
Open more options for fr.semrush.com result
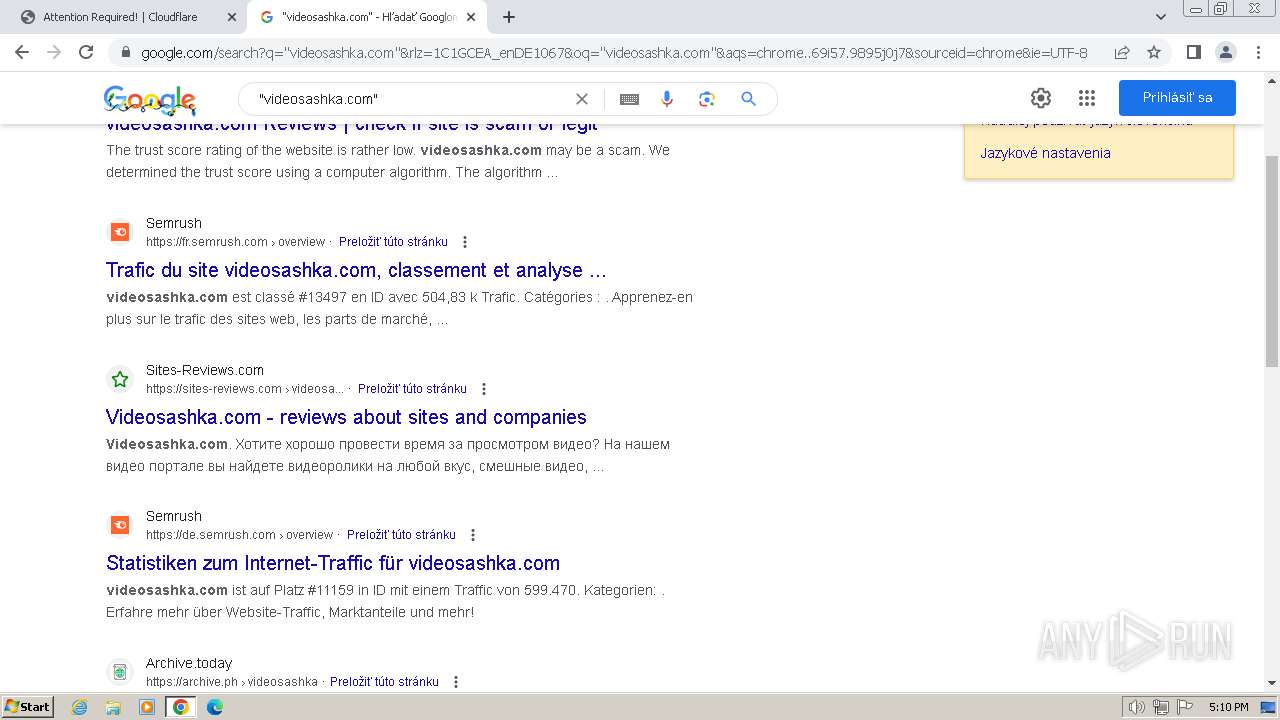point(465,242)
